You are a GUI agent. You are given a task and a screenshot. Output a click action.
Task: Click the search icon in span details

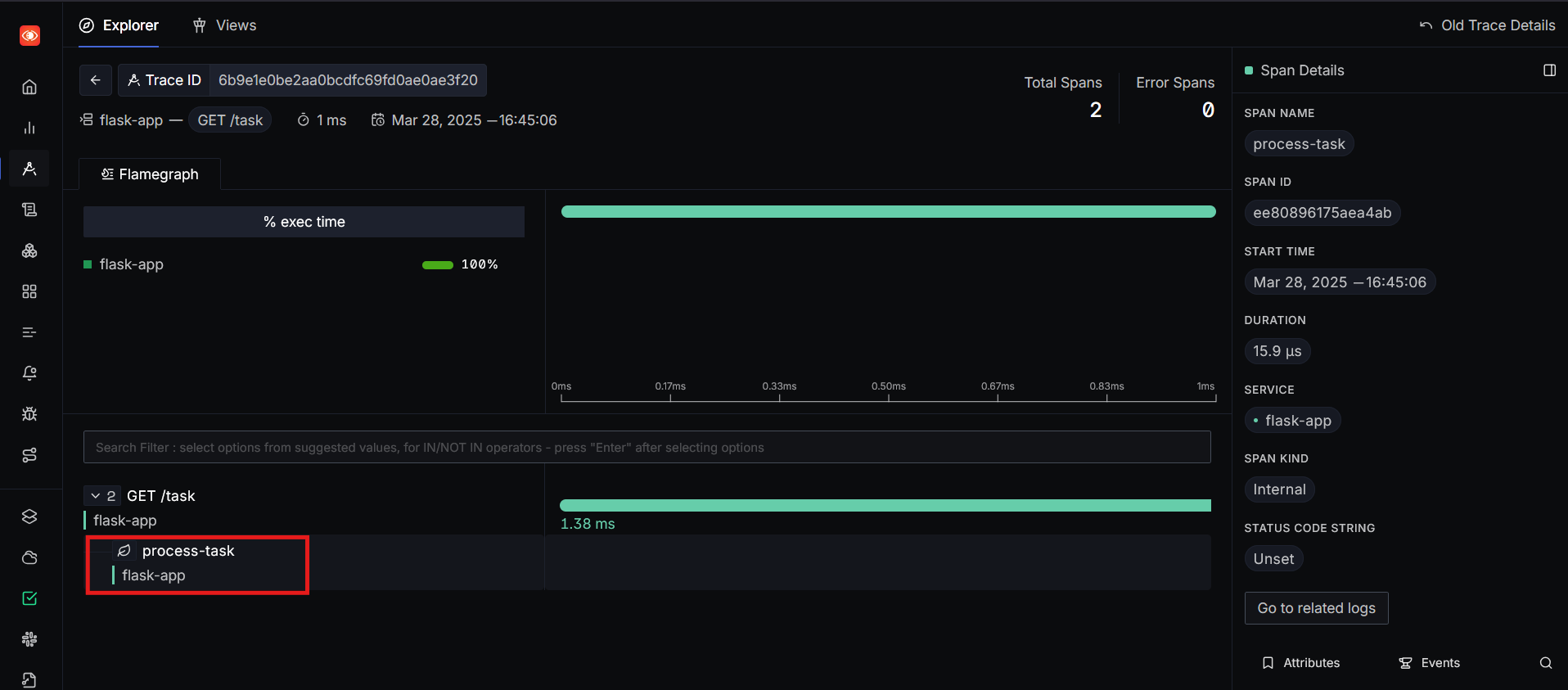coord(1545,663)
